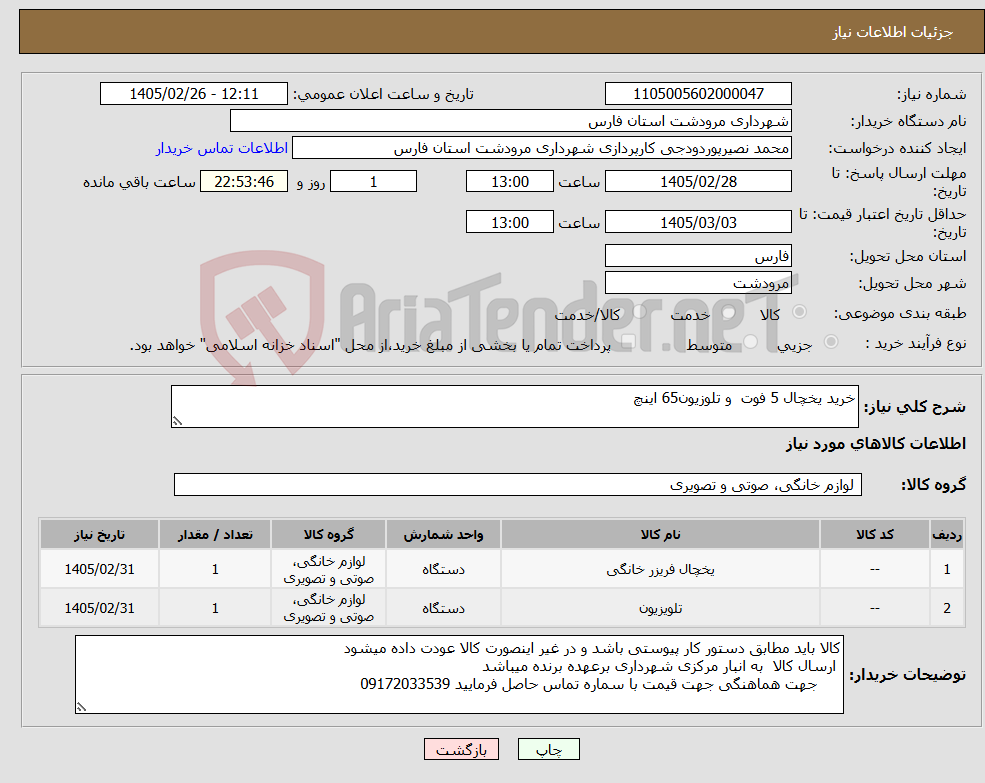
Task: Click goods group cell in television row
Action: (x=328, y=608)
